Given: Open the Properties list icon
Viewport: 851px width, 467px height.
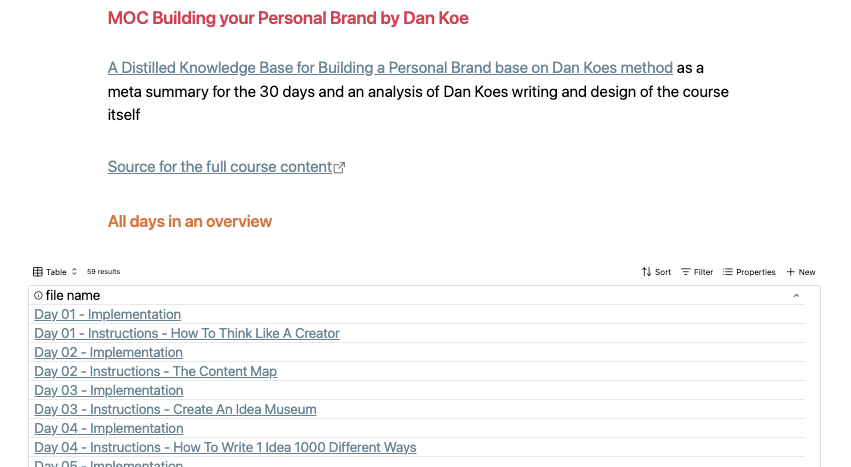Looking at the screenshot, I should [x=727, y=272].
